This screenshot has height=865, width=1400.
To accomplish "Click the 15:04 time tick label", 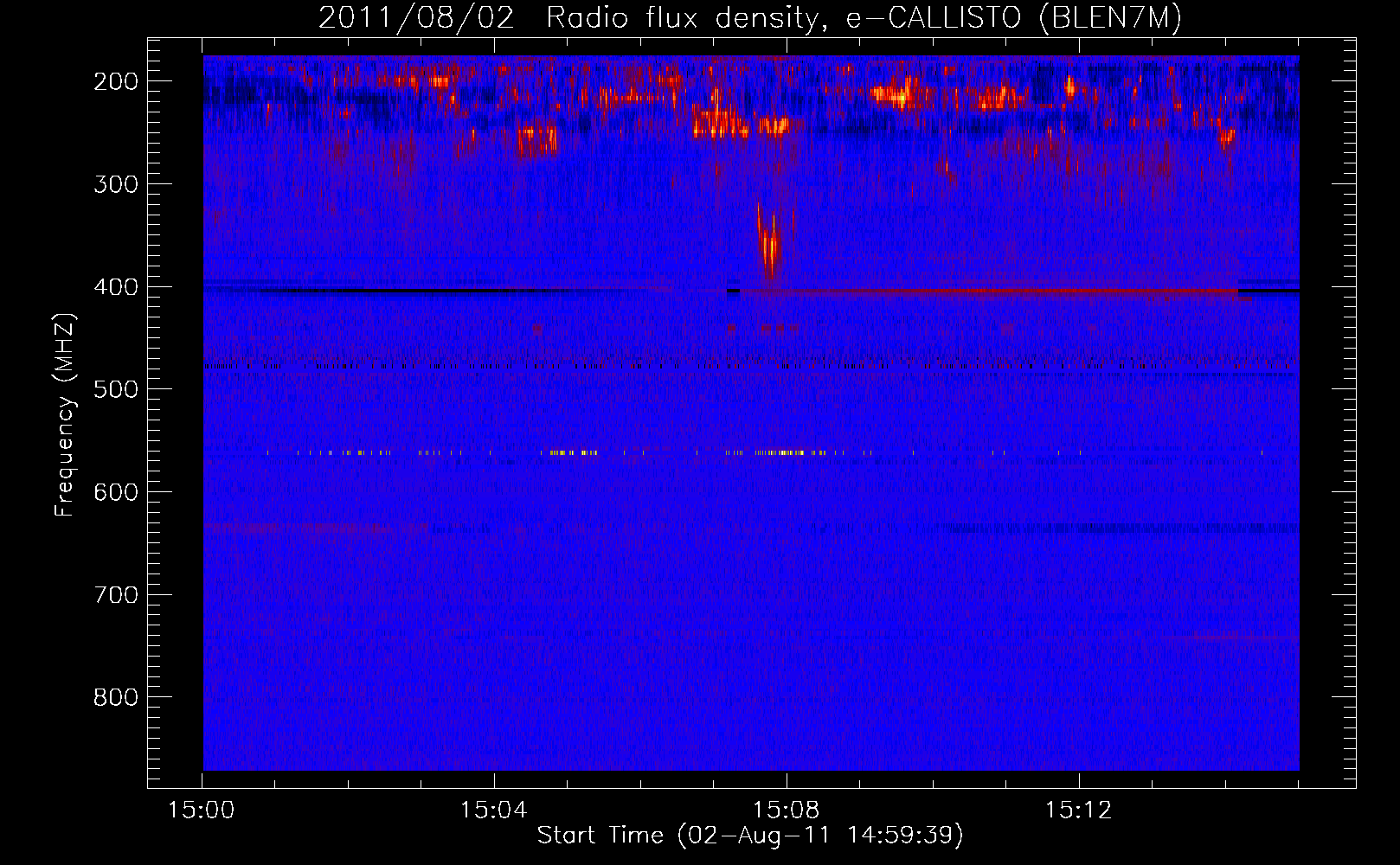I will pos(494,811).
